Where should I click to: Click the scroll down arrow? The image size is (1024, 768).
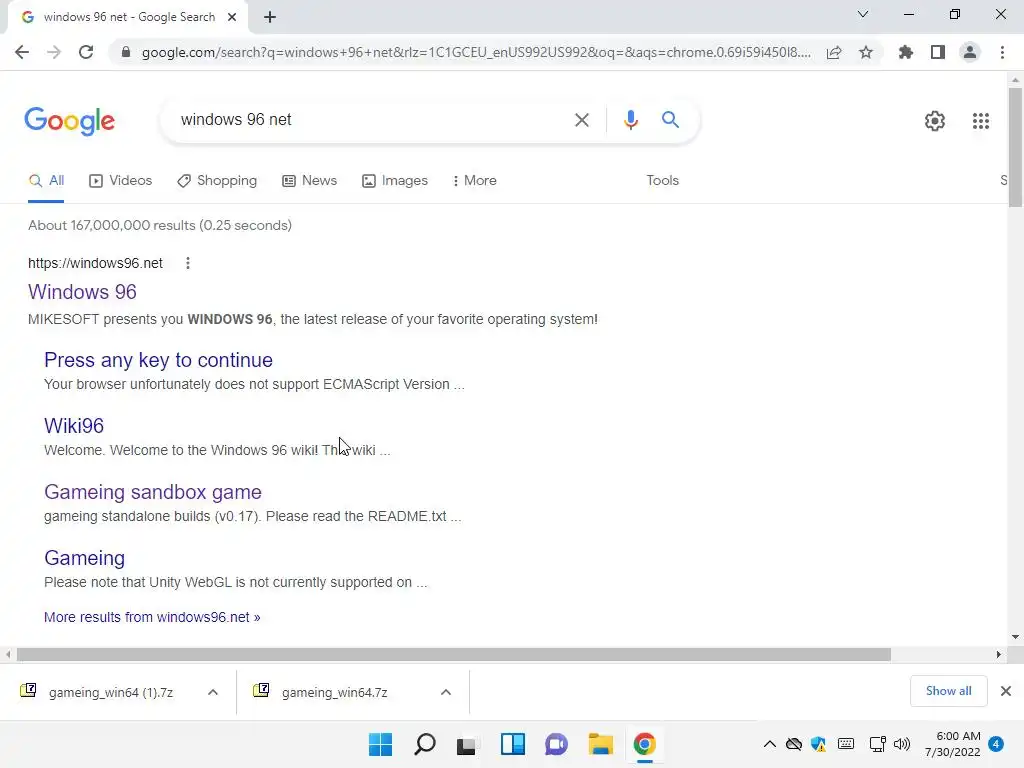click(x=1015, y=637)
